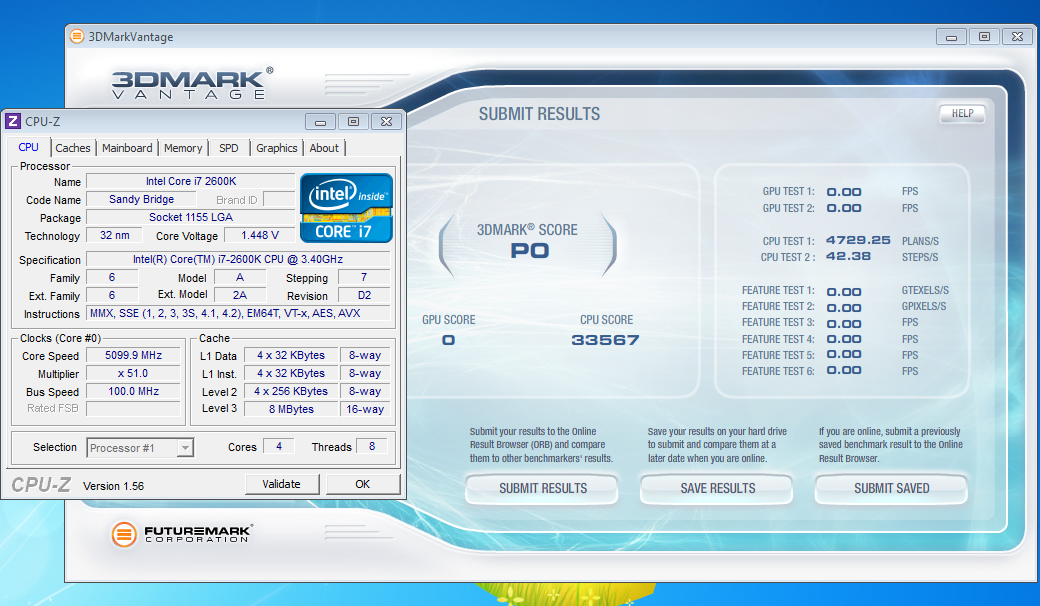Click the GPU TEST 1 value 0.00
The image size is (1040, 606).
click(x=844, y=192)
